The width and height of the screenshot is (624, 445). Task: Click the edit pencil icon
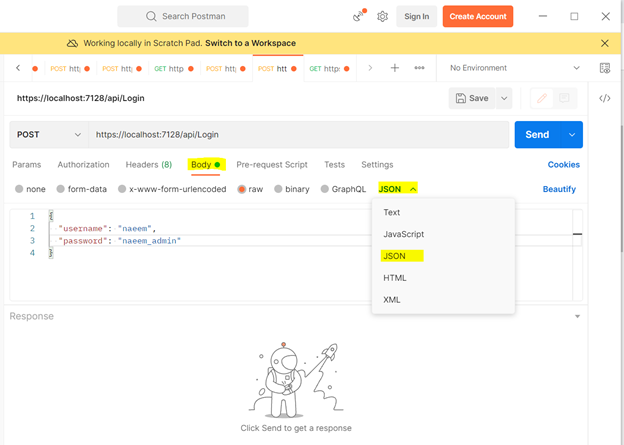tap(542, 98)
